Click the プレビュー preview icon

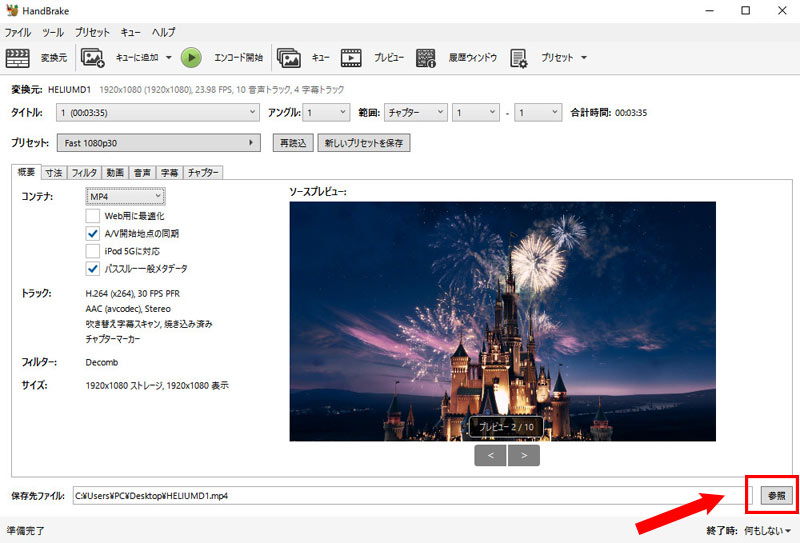tap(351, 58)
